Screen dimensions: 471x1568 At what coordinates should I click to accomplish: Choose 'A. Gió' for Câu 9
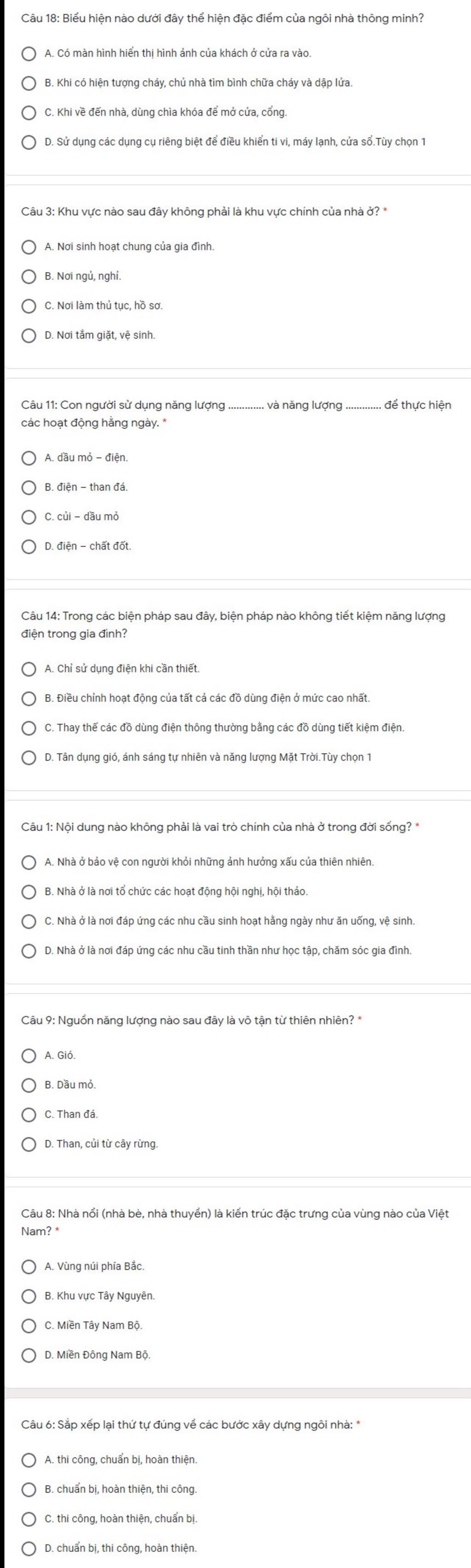(29, 1056)
